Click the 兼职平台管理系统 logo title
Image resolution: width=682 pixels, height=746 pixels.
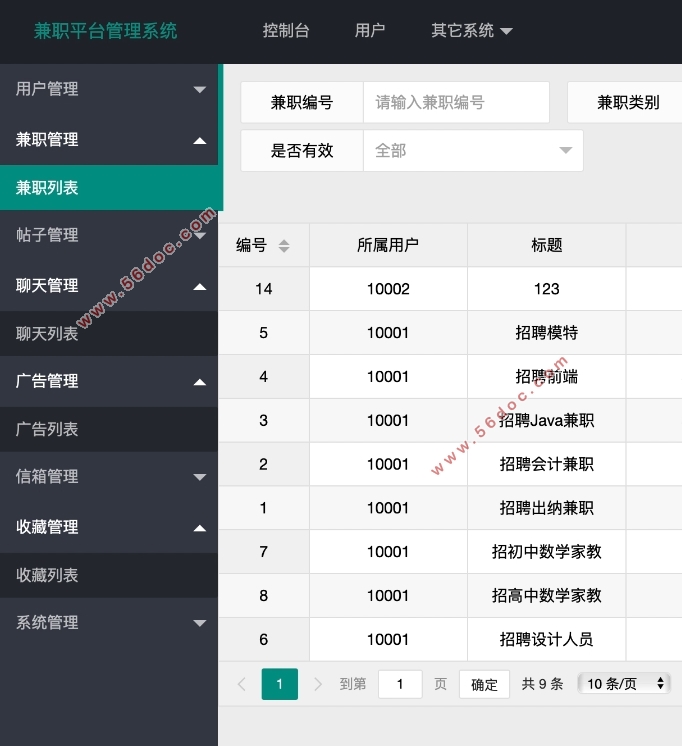tap(105, 31)
